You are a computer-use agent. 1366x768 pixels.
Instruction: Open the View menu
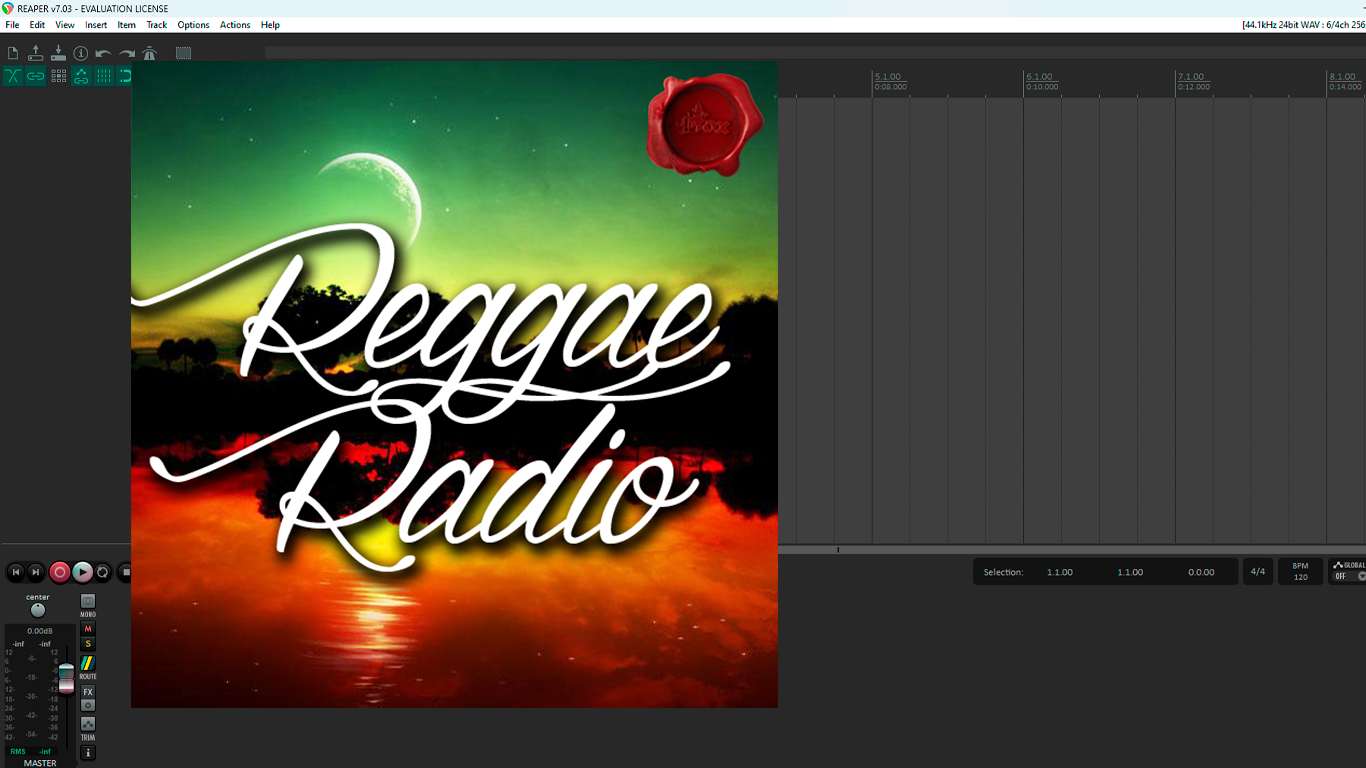pos(65,25)
